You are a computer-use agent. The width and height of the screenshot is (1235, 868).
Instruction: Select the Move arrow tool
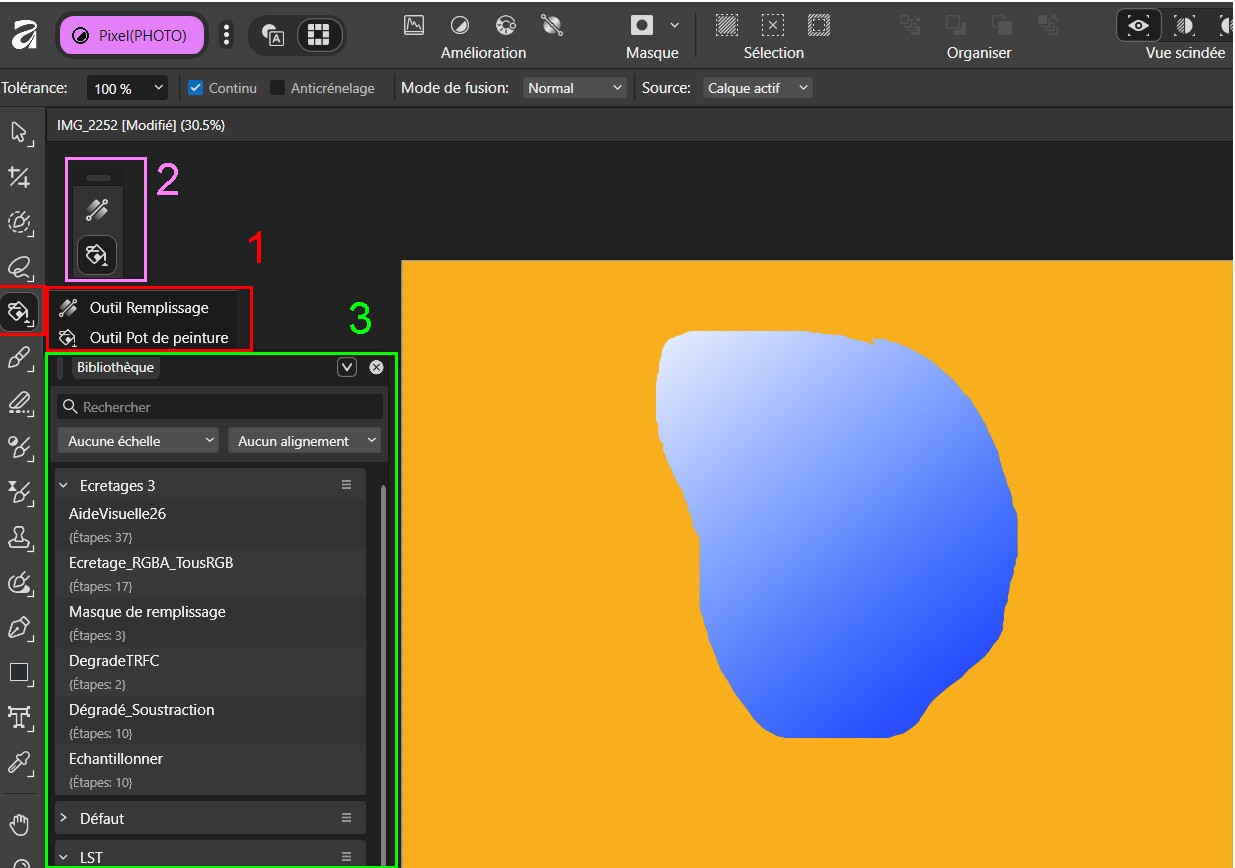20,132
